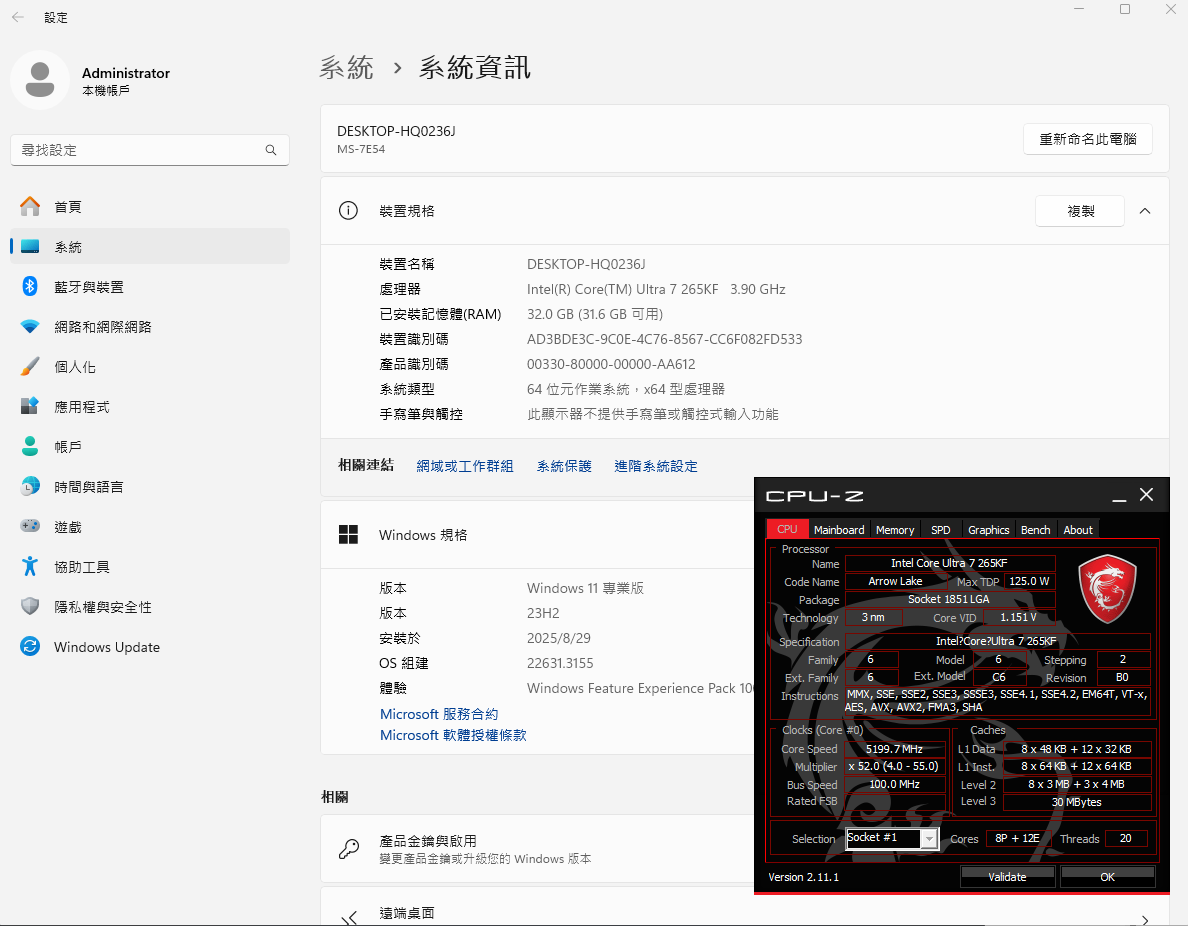Viewport: 1188px width, 926px height.
Task: Click the 產品識別碼 value 00330-80000
Action: click(611, 364)
